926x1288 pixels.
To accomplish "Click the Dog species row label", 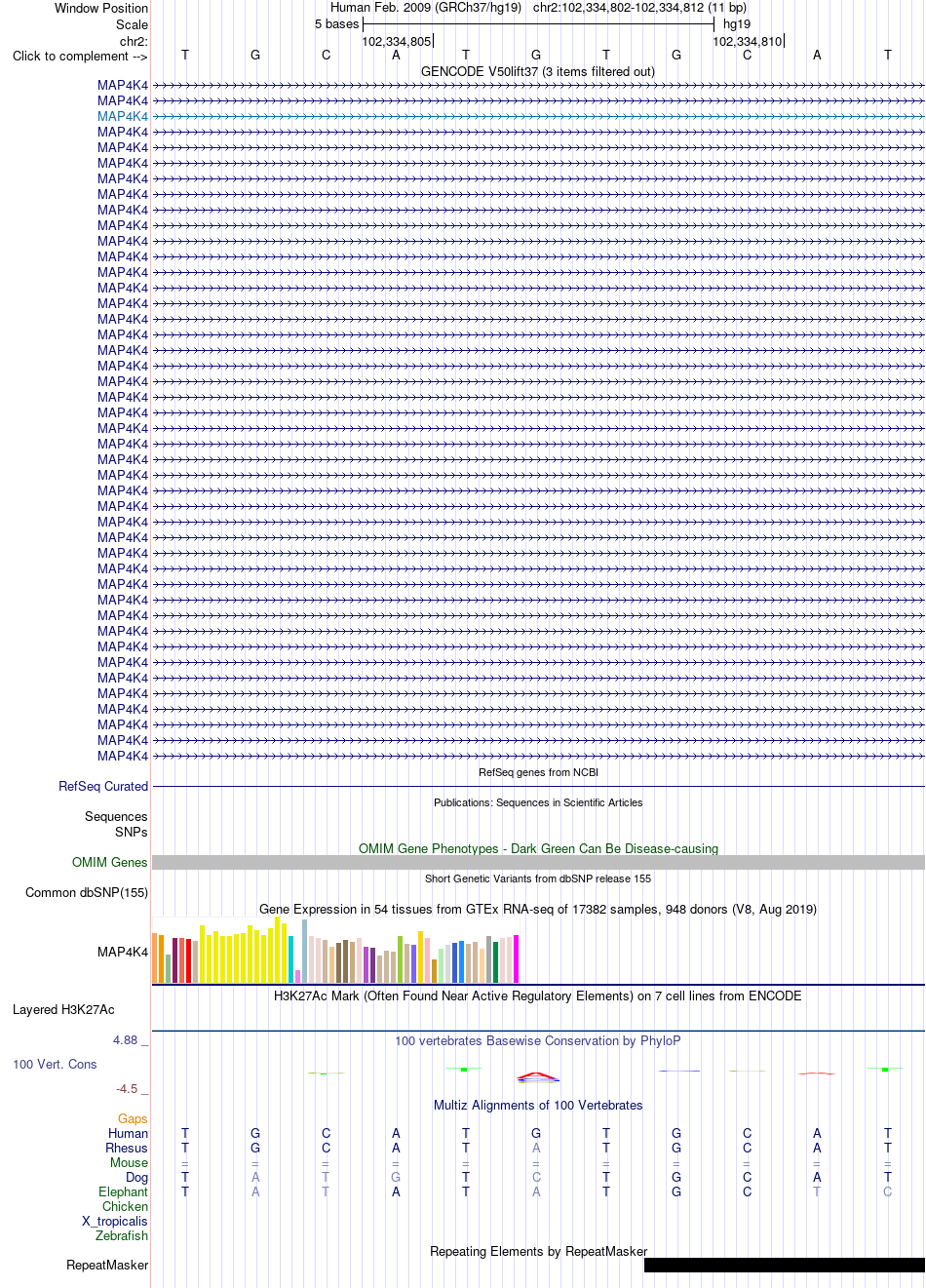I will pyautogui.click(x=136, y=1177).
